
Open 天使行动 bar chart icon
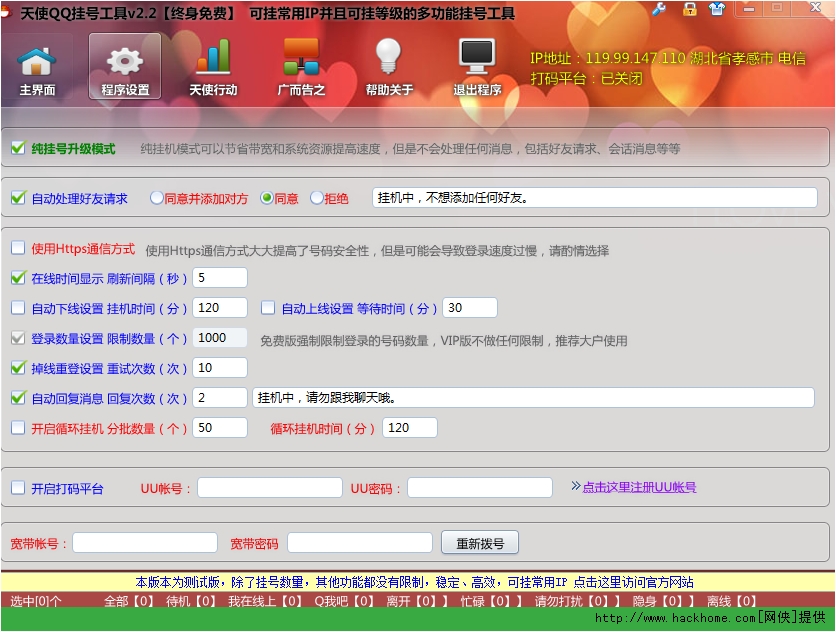(x=213, y=67)
